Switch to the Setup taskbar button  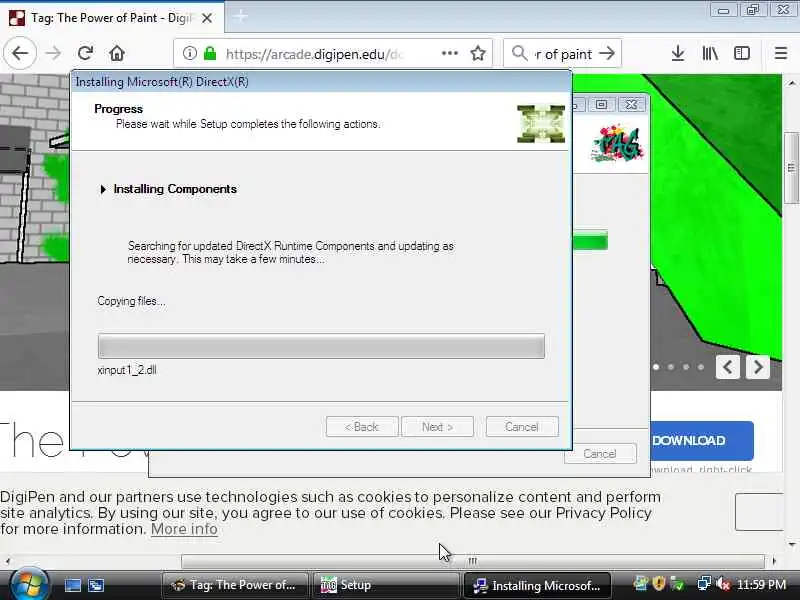[x=385, y=585]
